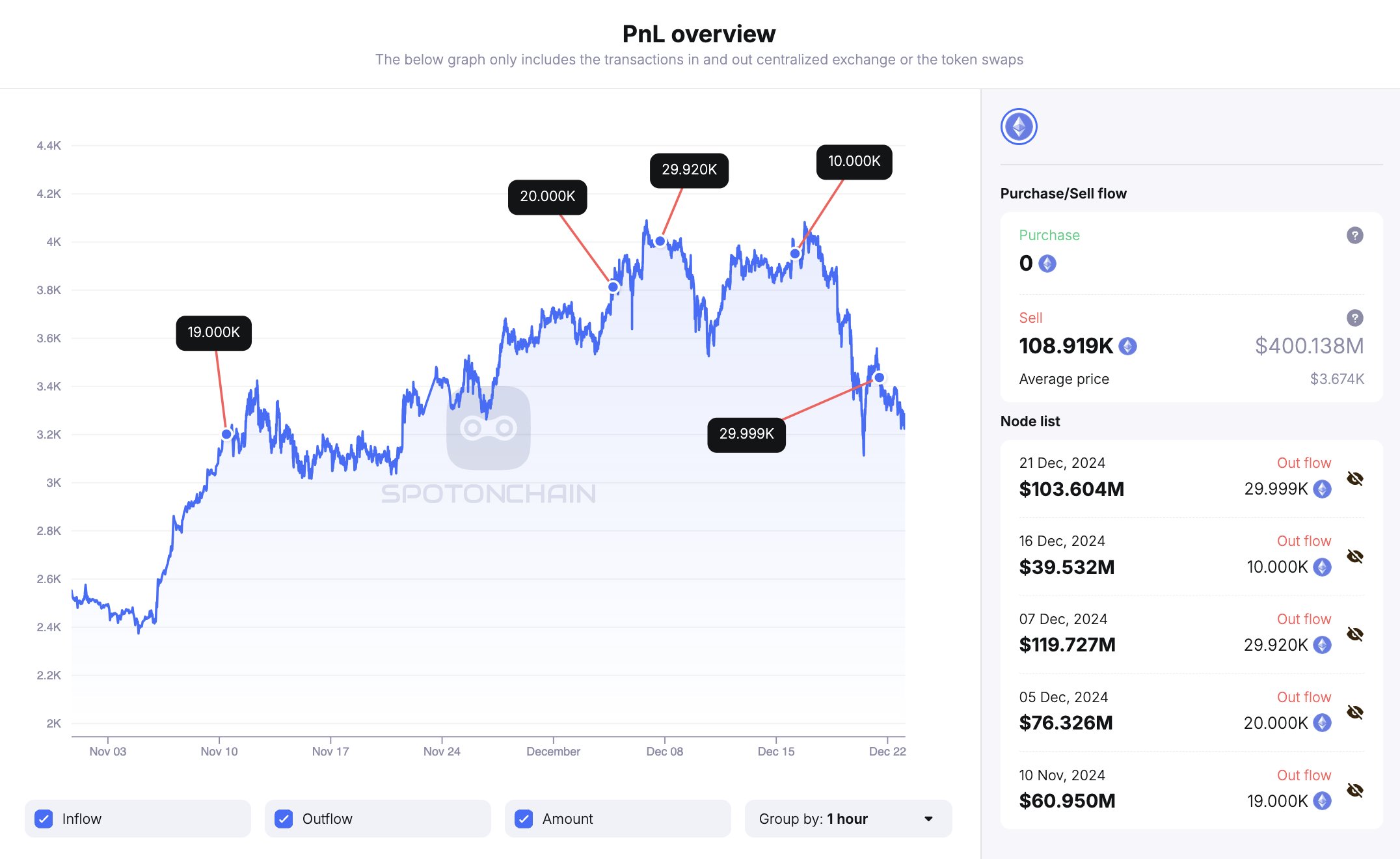Click the Sell help question mark icon
The height and width of the screenshot is (859, 1400).
click(x=1354, y=318)
